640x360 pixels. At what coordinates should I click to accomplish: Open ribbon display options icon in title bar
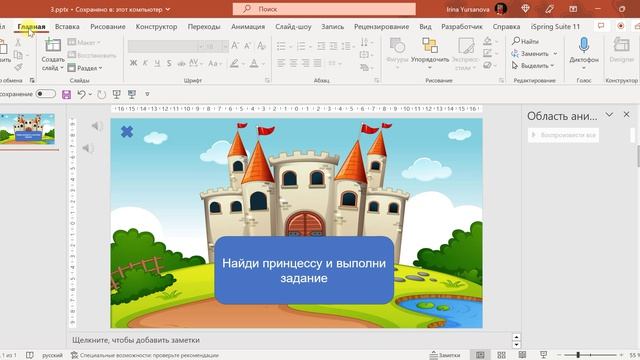pyautogui.click(x=573, y=9)
